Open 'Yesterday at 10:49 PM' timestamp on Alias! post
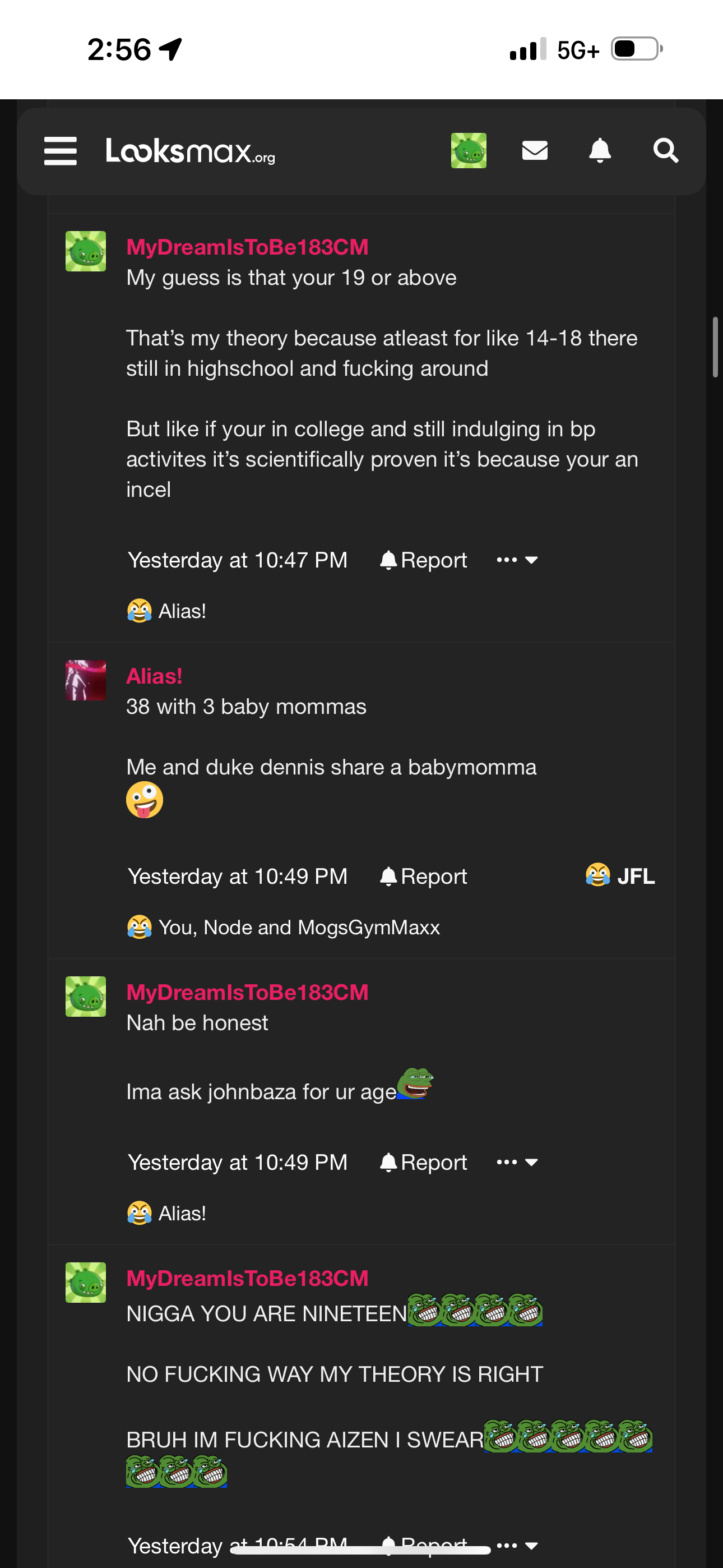 click(237, 877)
